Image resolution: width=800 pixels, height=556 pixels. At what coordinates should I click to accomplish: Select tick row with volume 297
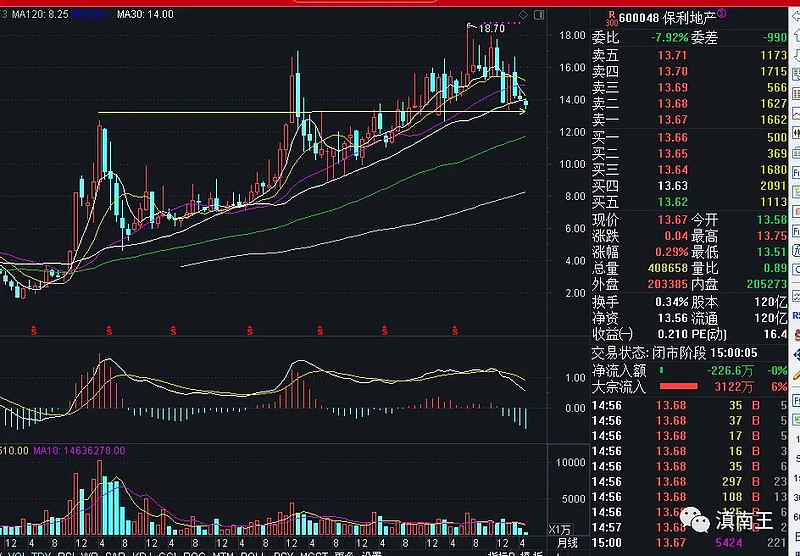(x=690, y=482)
